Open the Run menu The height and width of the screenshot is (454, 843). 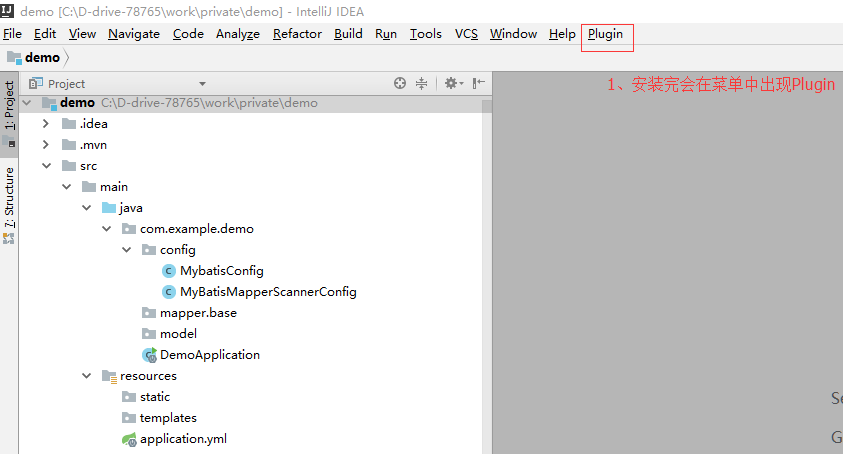point(386,34)
